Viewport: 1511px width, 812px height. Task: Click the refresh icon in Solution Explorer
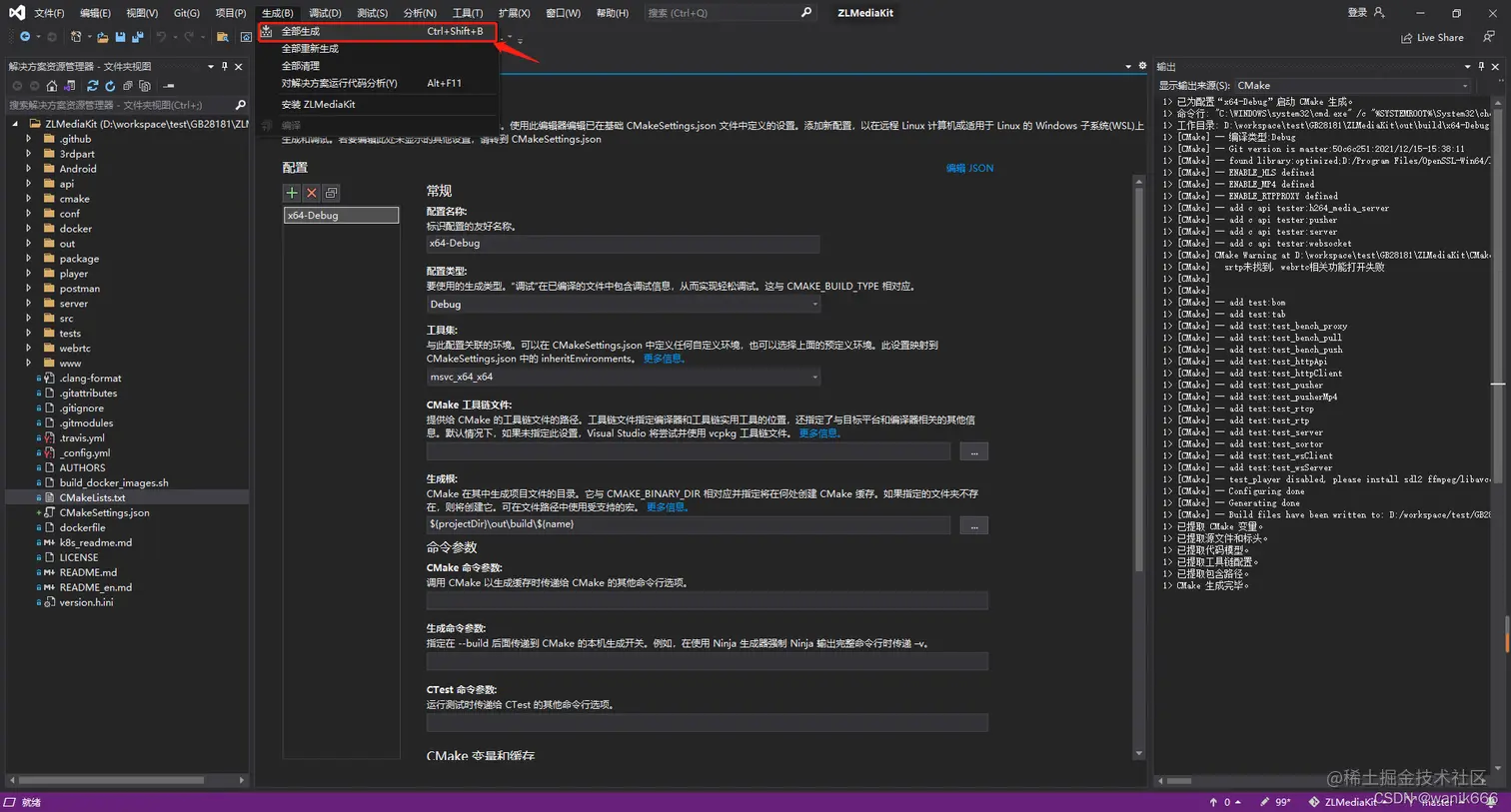pos(110,86)
